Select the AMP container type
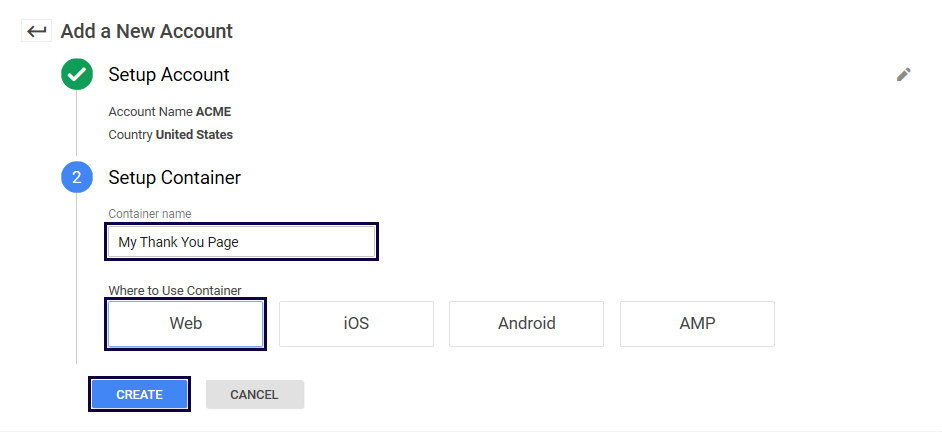 (x=697, y=324)
